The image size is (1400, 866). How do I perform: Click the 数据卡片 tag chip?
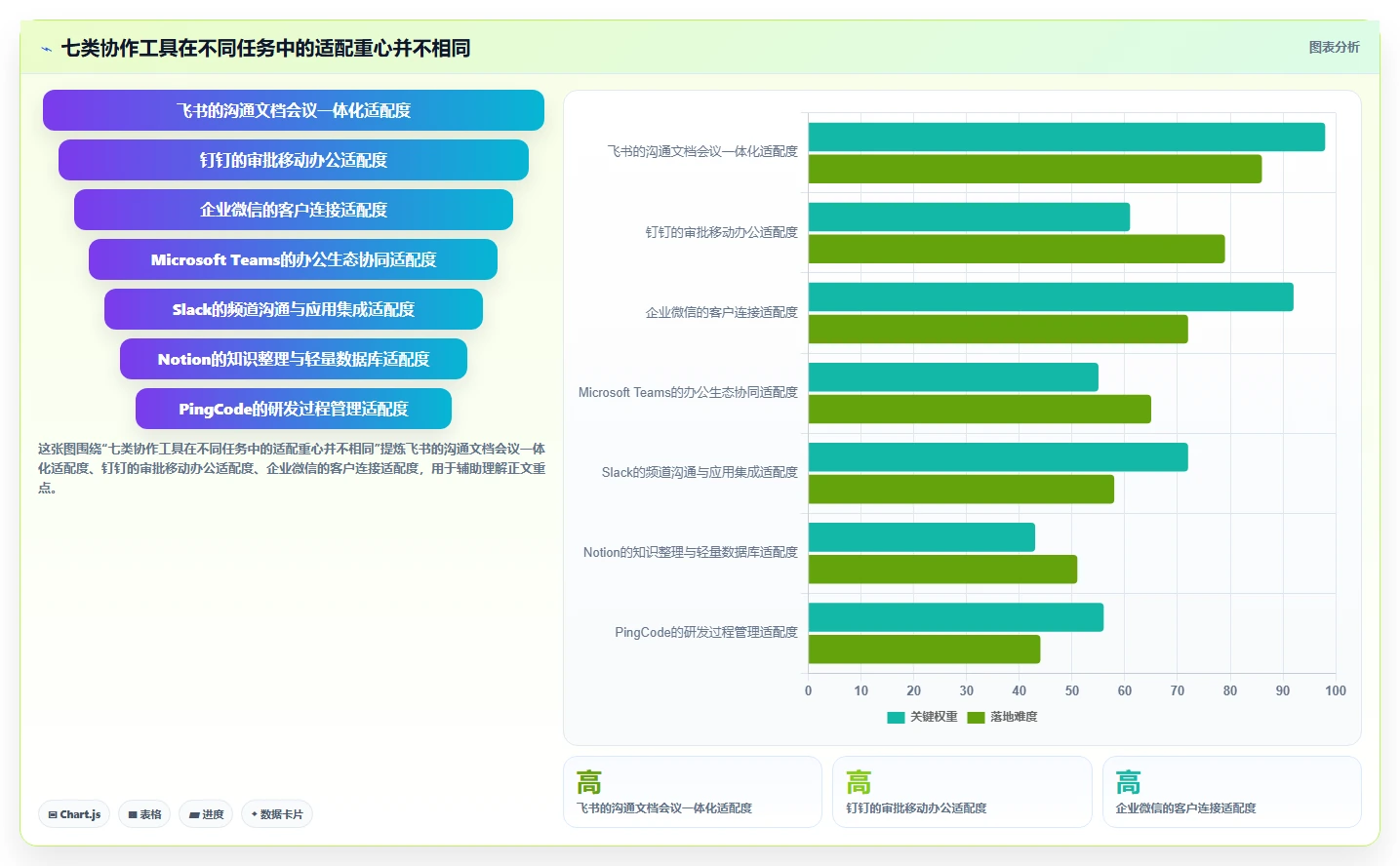point(277,814)
